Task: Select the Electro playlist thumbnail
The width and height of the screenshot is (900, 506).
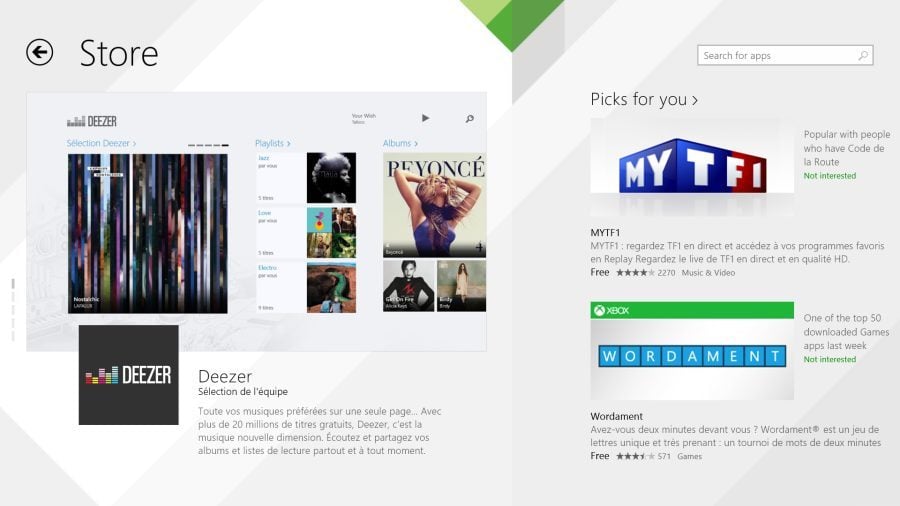Action: tap(331, 287)
